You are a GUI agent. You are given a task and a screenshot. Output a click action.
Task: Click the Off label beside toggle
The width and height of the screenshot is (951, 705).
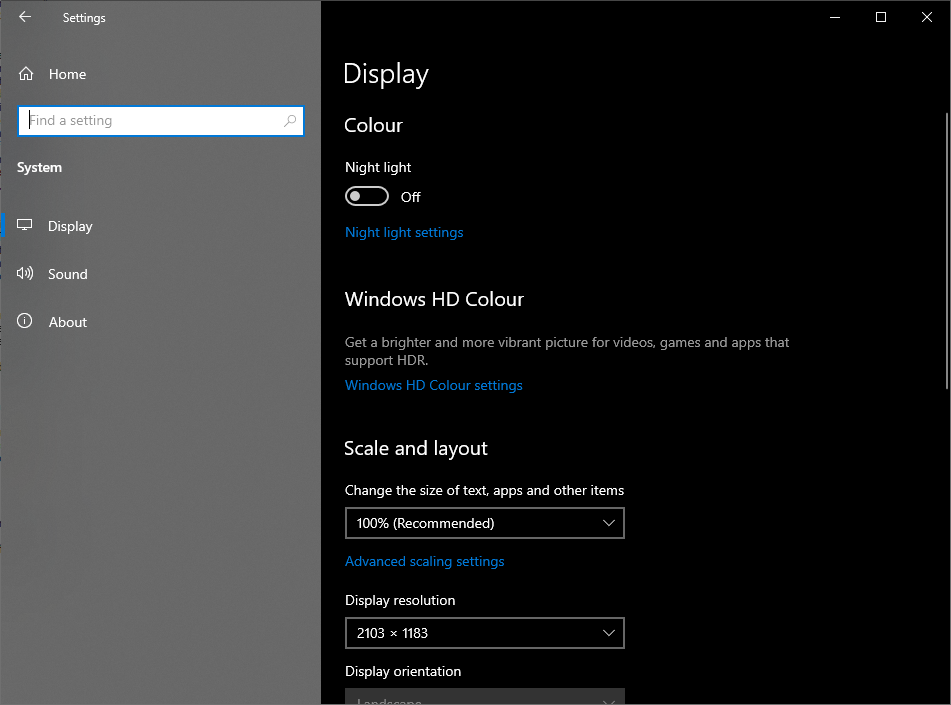[x=411, y=197]
